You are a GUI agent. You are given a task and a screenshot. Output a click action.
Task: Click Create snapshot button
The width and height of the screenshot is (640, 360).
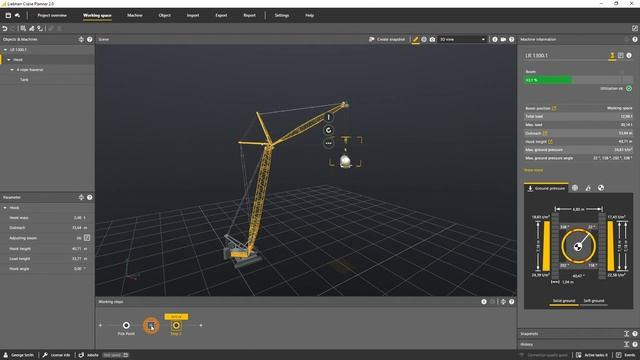pos(387,39)
